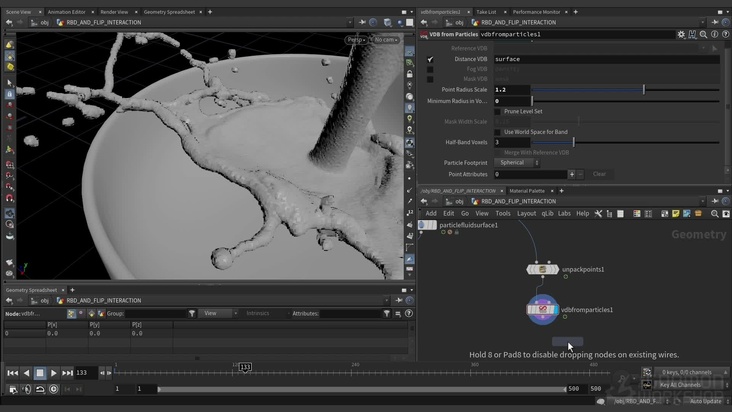Open the Key All Channels dropdown
The image size is (732, 412).
[x=693, y=385]
